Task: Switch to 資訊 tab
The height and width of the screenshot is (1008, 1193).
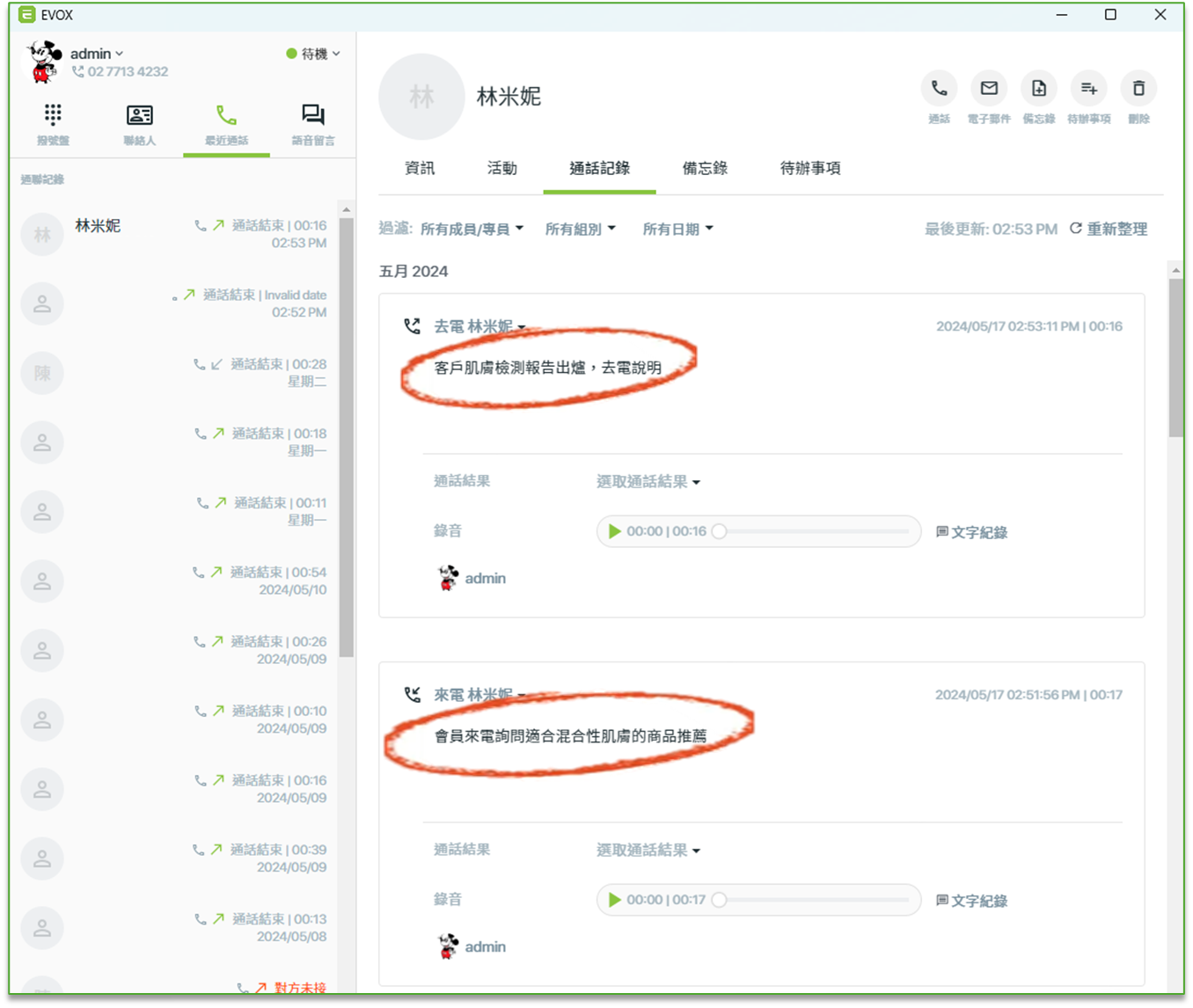Action: [x=420, y=168]
